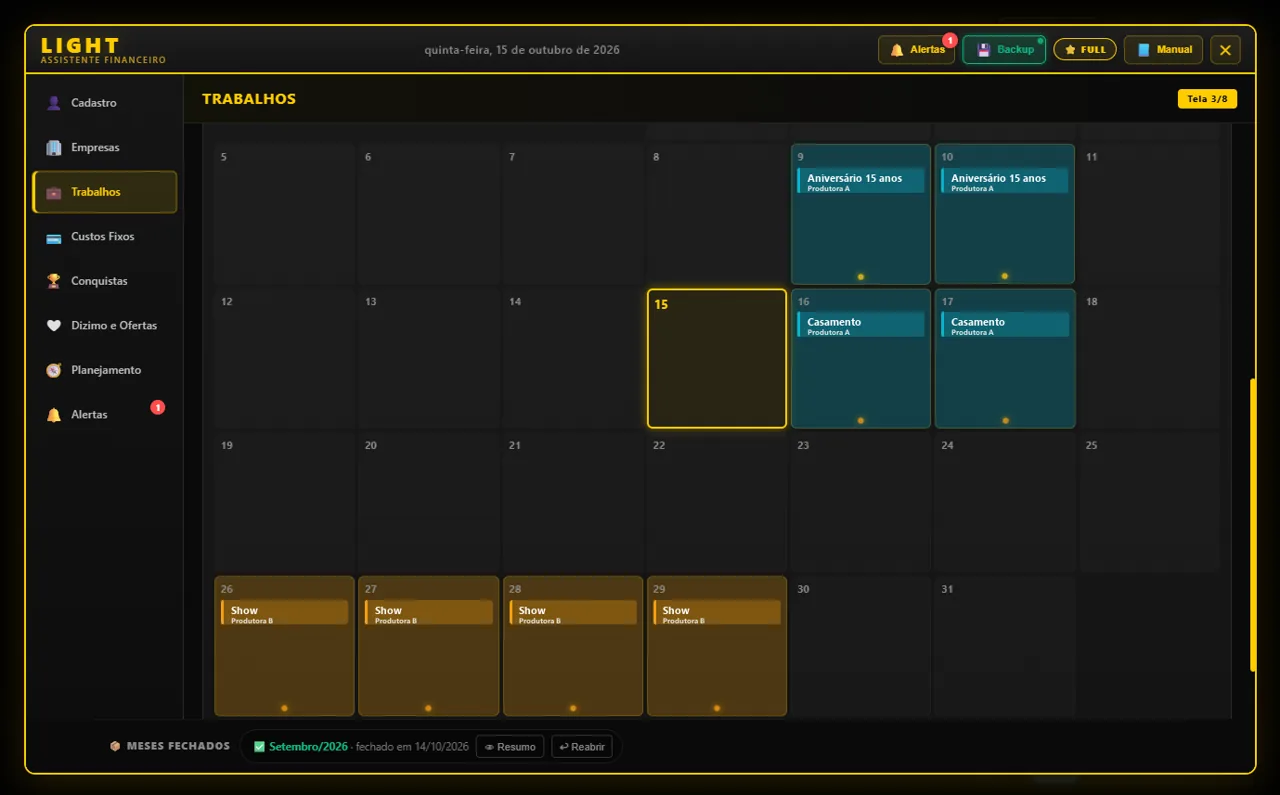Image resolution: width=1280 pixels, height=795 pixels.
Task: Click the heart icon beside Dízimo e Ofertas
Action: [x=54, y=326]
